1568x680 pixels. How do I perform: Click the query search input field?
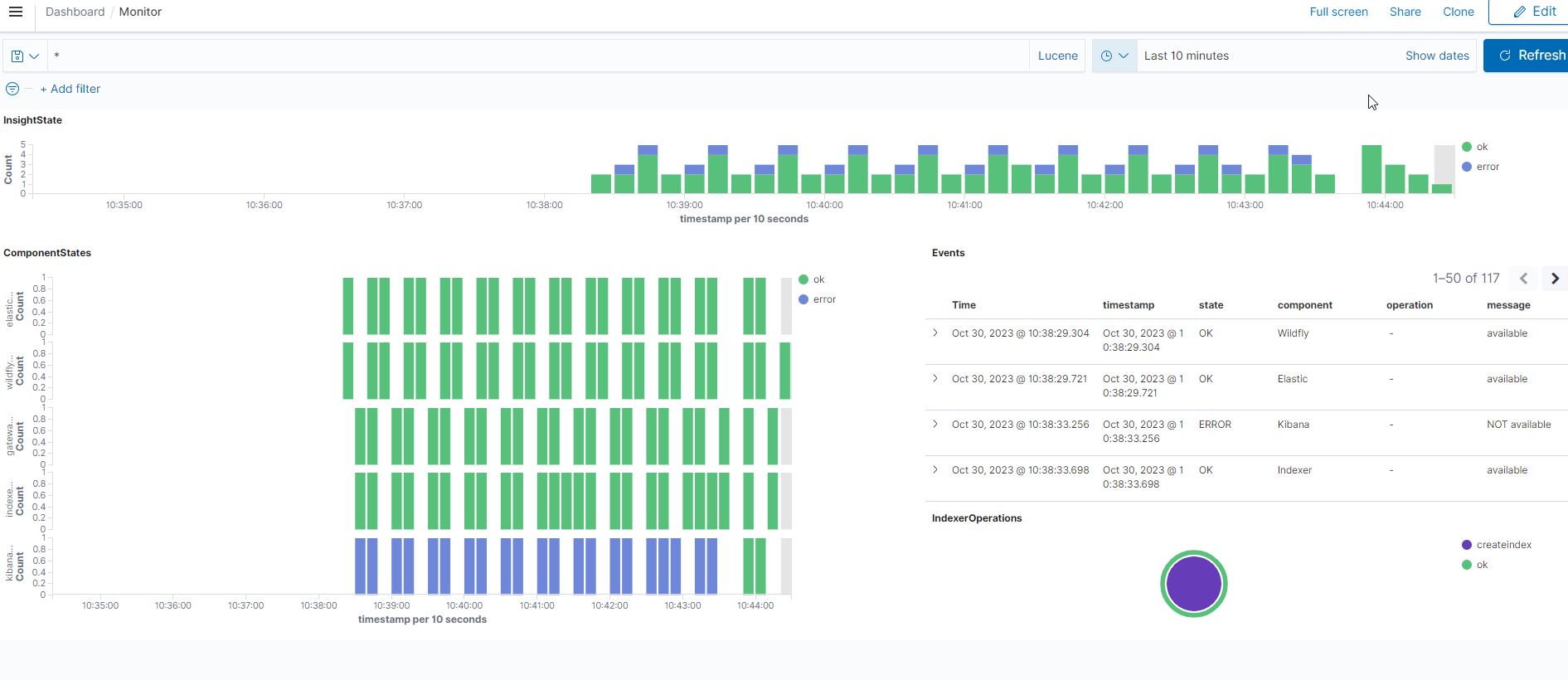pyautogui.click(x=539, y=56)
